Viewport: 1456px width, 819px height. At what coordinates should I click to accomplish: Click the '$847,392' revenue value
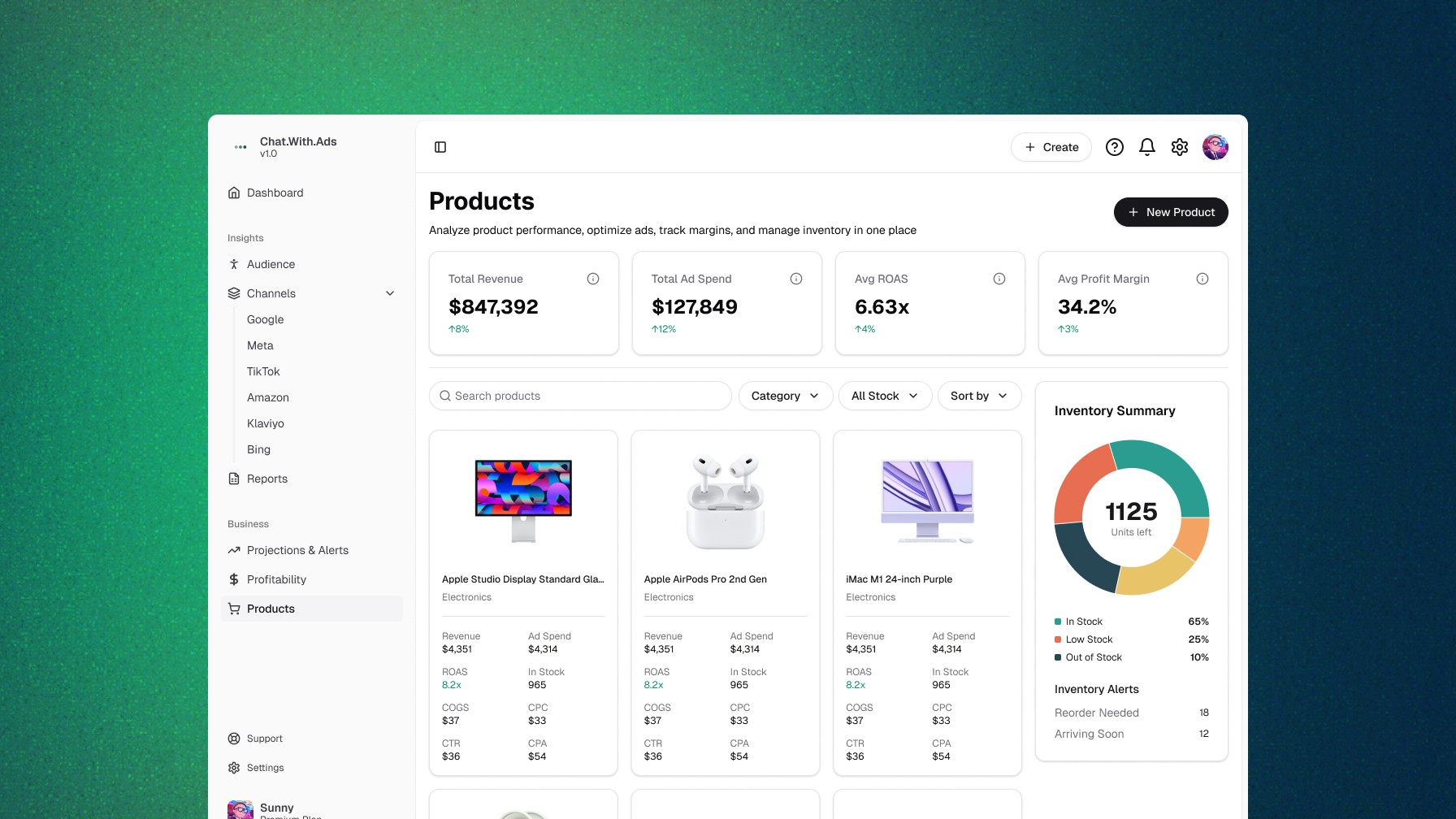pos(494,307)
